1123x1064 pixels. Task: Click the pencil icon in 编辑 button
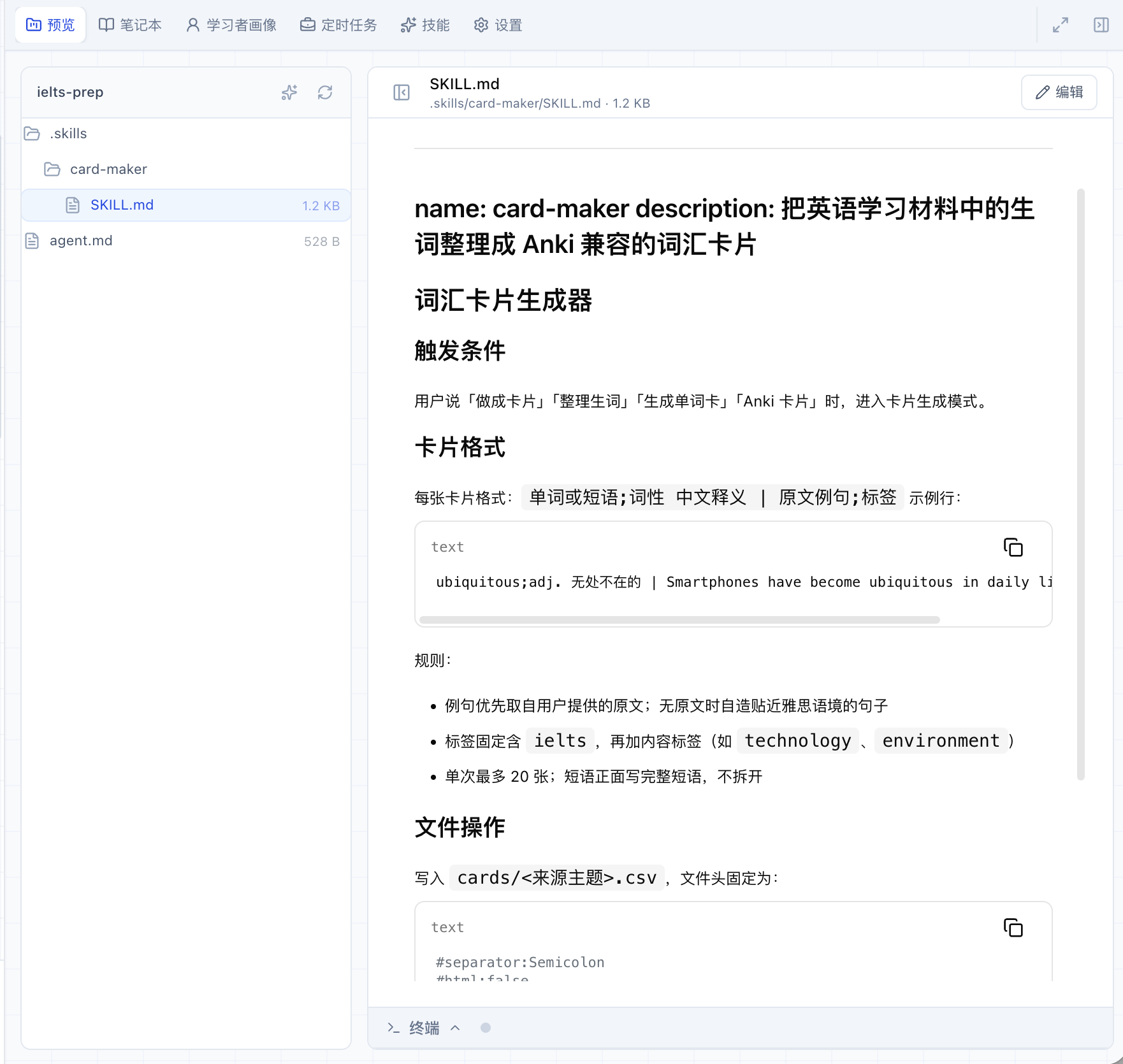click(1042, 92)
